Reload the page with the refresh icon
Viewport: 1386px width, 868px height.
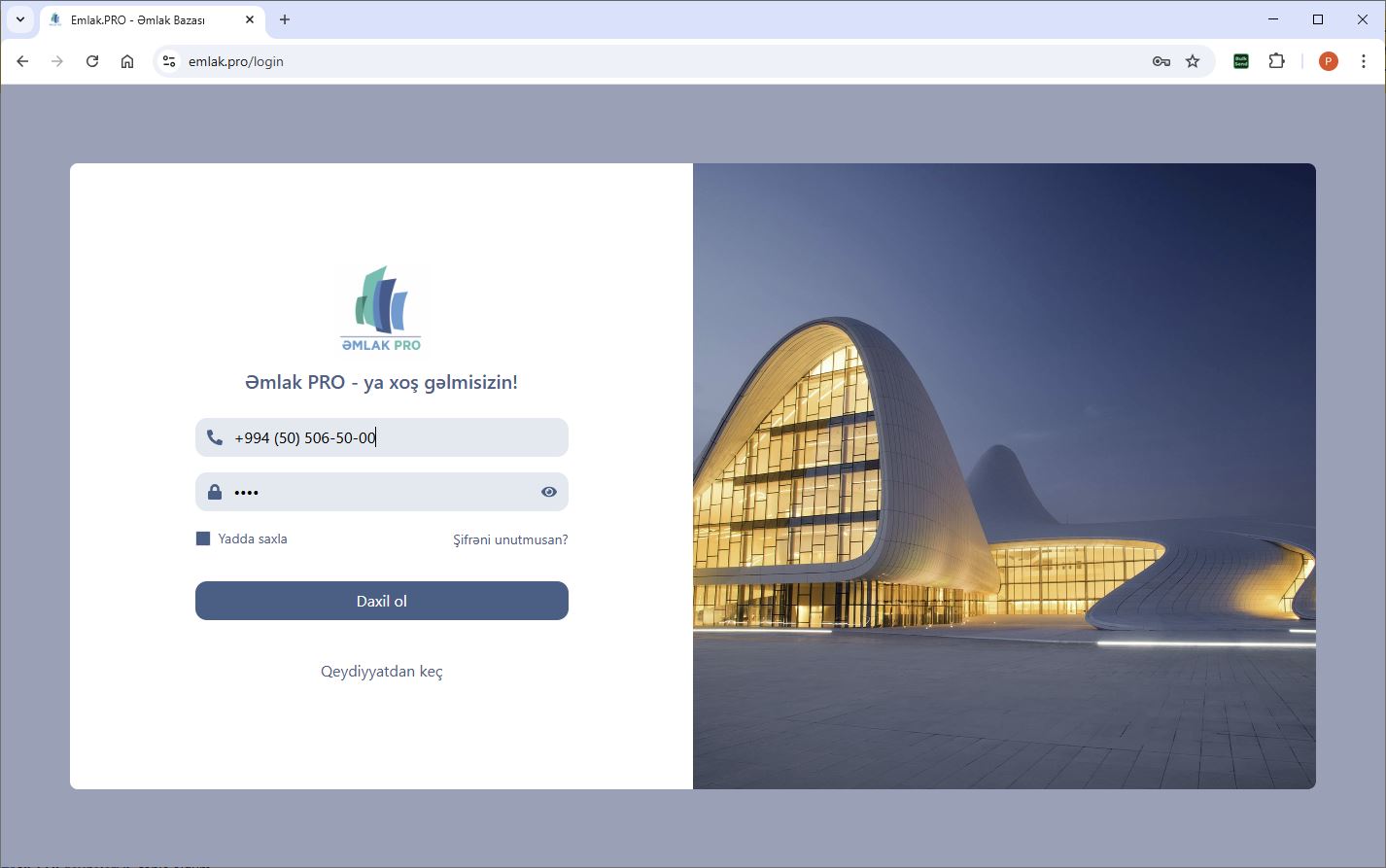click(x=92, y=61)
